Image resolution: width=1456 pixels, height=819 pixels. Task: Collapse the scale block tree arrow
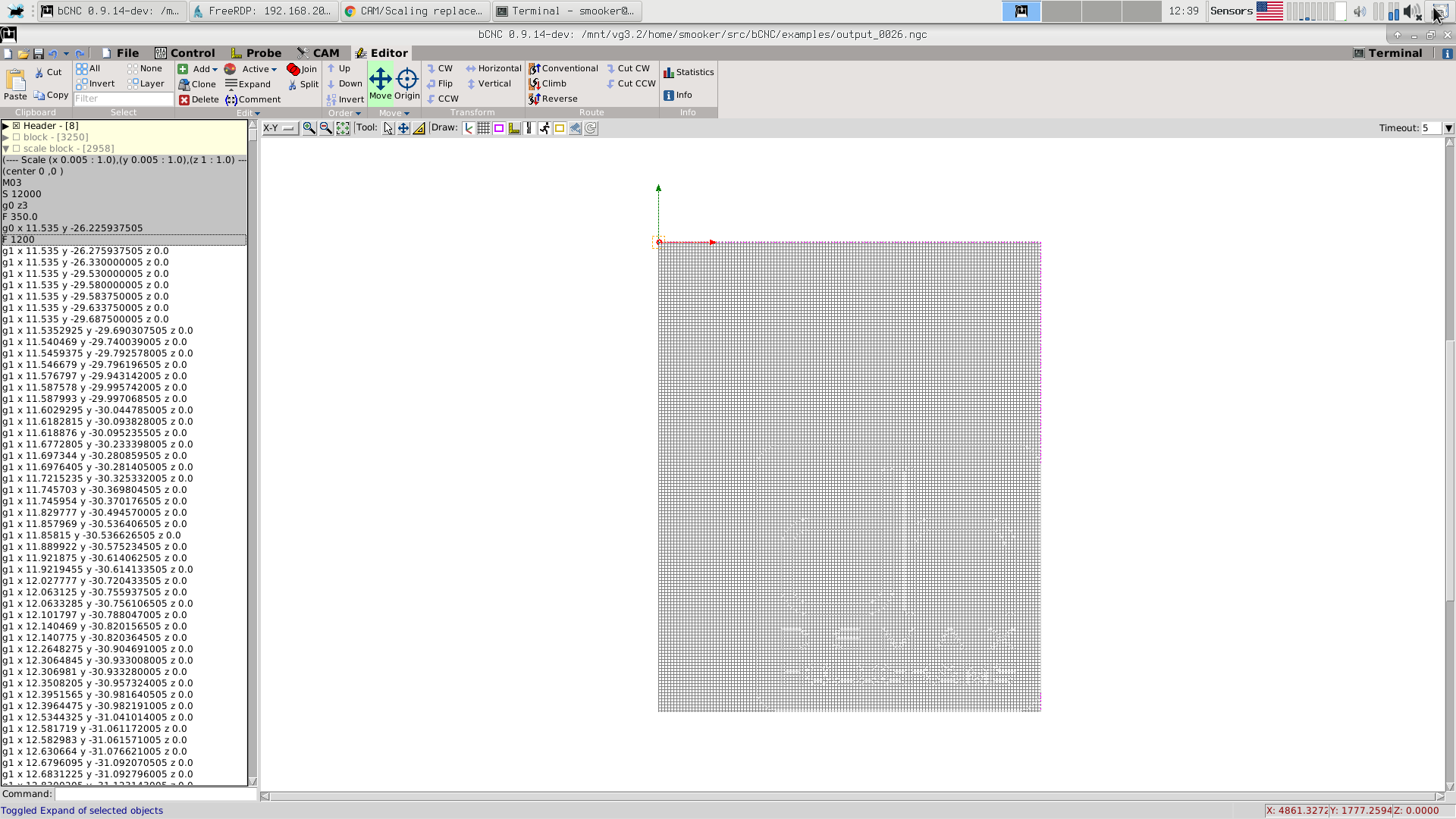pos(5,149)
